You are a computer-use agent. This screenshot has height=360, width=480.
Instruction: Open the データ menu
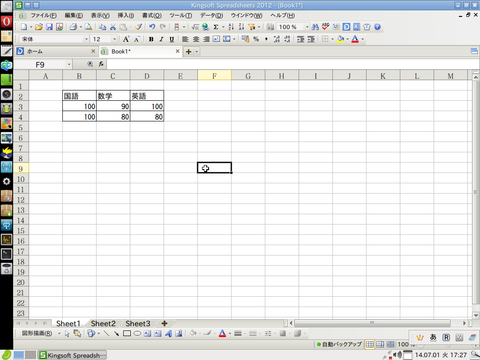pos(211,15)
